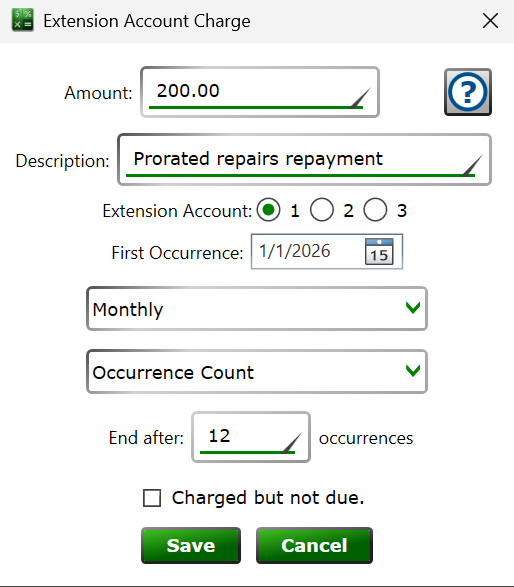
Task: Click into the Description text field
Action: point(304,159)
